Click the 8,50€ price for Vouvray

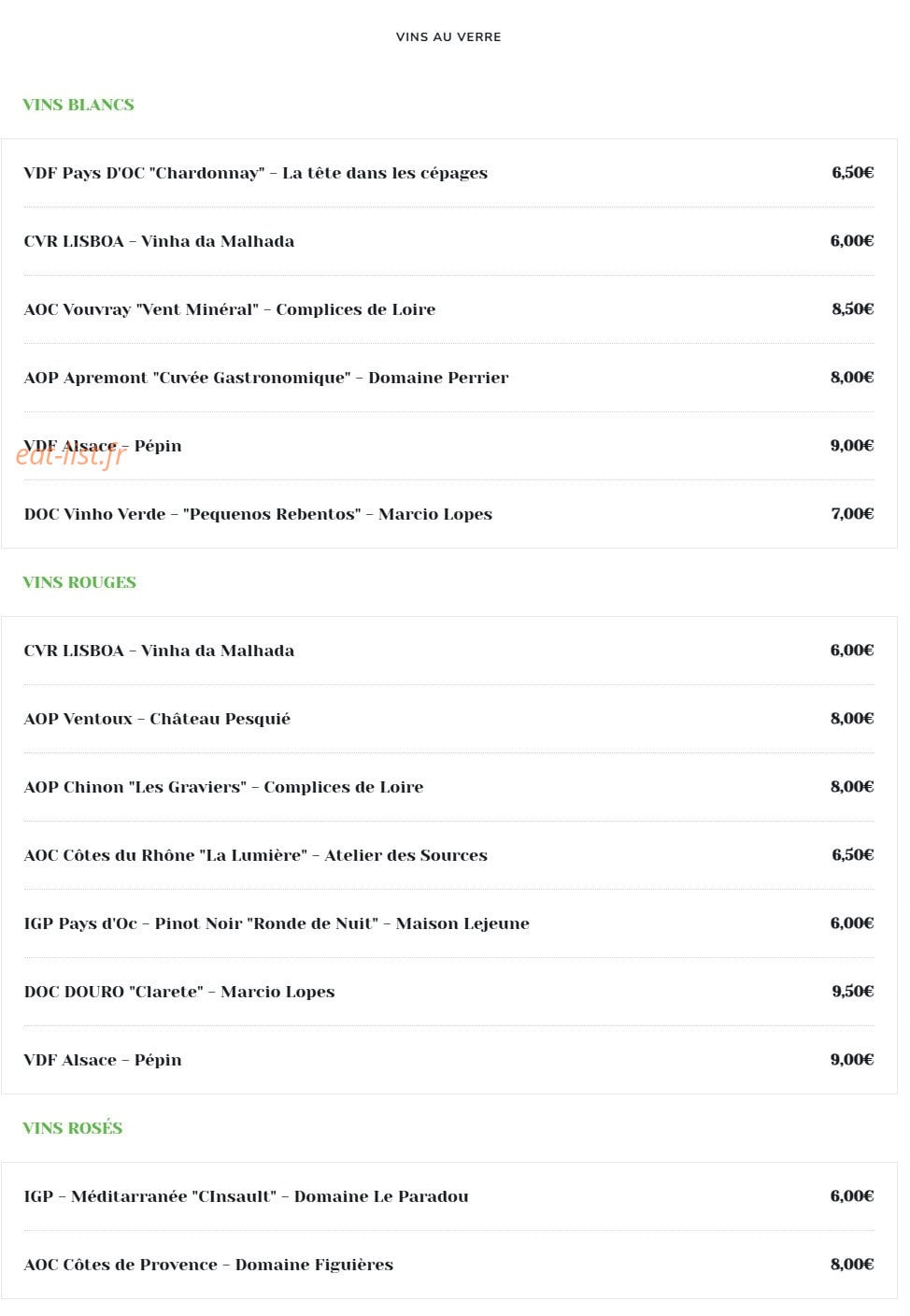(x=853, y=309)
